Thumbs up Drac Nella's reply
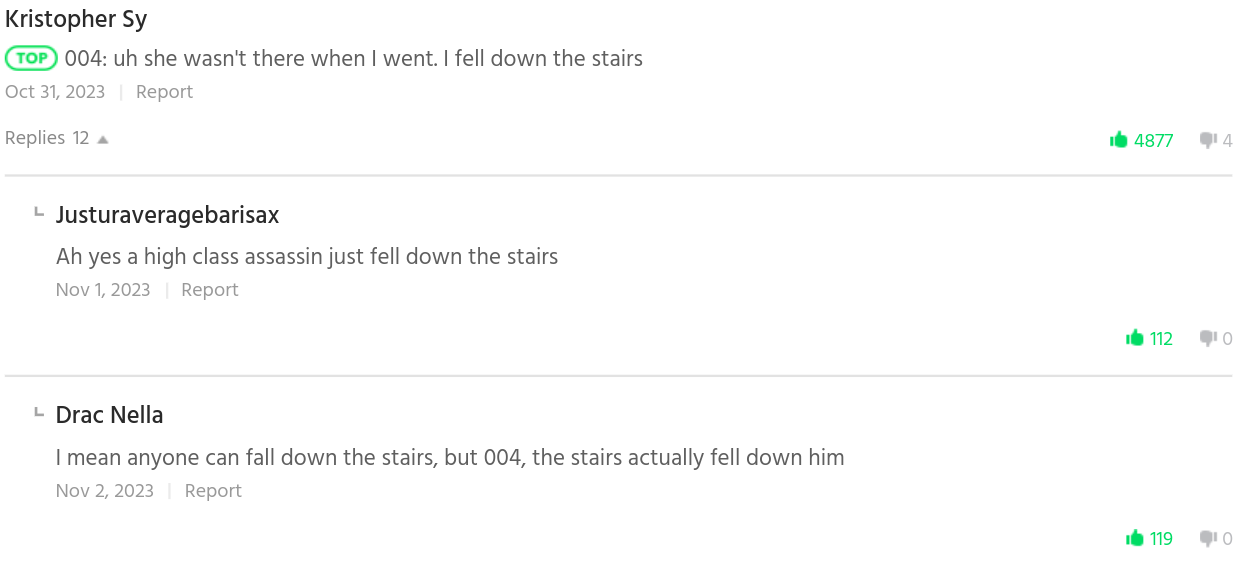The image size is (1254, 567). pyautogui.click(x=1135, y=538)
